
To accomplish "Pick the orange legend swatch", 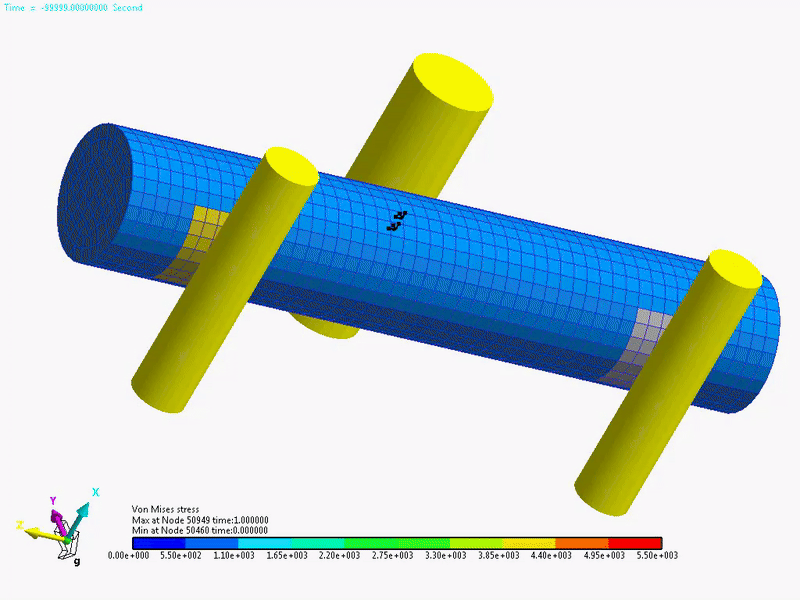I will [582, 543].
